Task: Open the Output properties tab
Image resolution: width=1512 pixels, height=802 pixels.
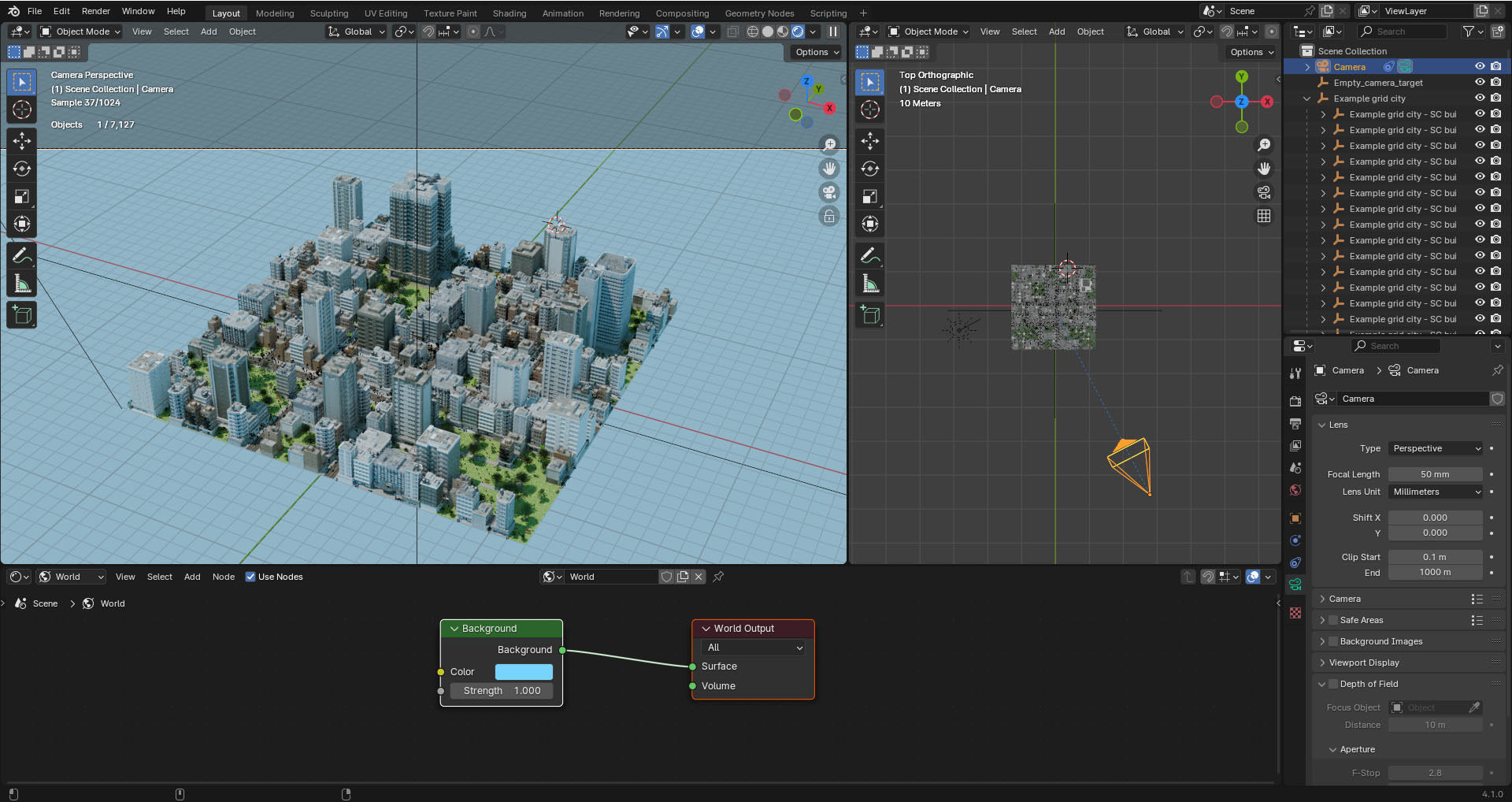Action: click(1295, 424)
